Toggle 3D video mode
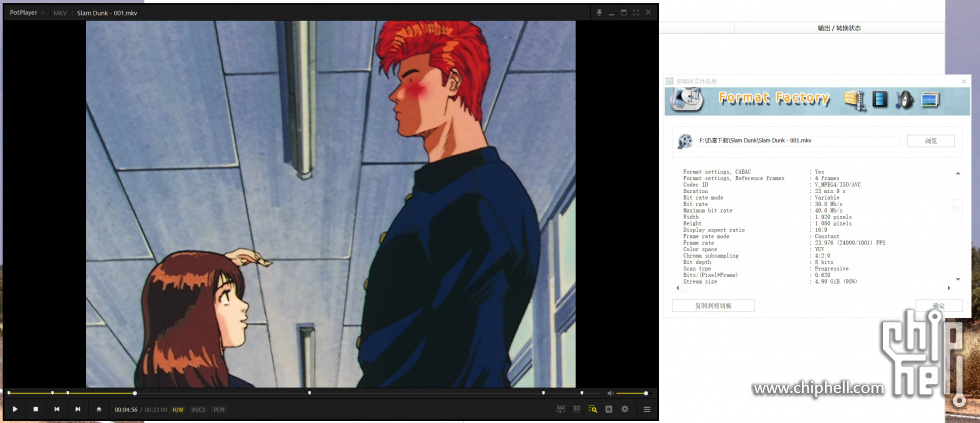 577,409
